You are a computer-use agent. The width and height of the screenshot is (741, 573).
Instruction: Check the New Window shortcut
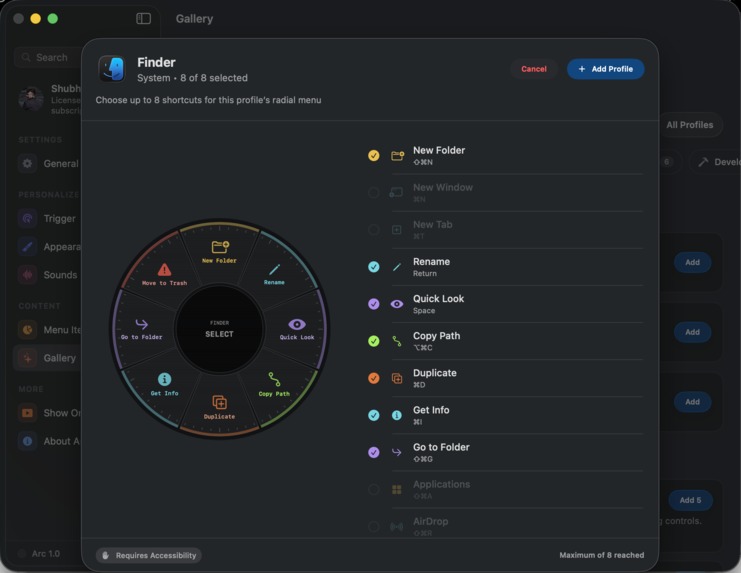[x=373, y=193]
